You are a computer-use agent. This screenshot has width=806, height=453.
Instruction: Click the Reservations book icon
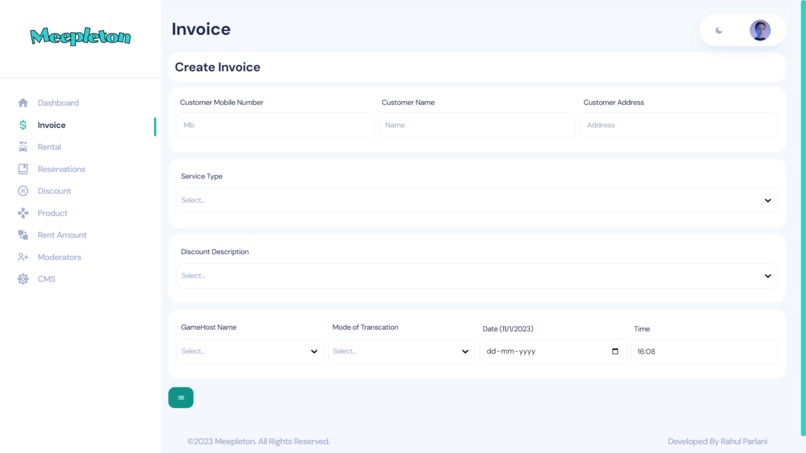point(23,169)
